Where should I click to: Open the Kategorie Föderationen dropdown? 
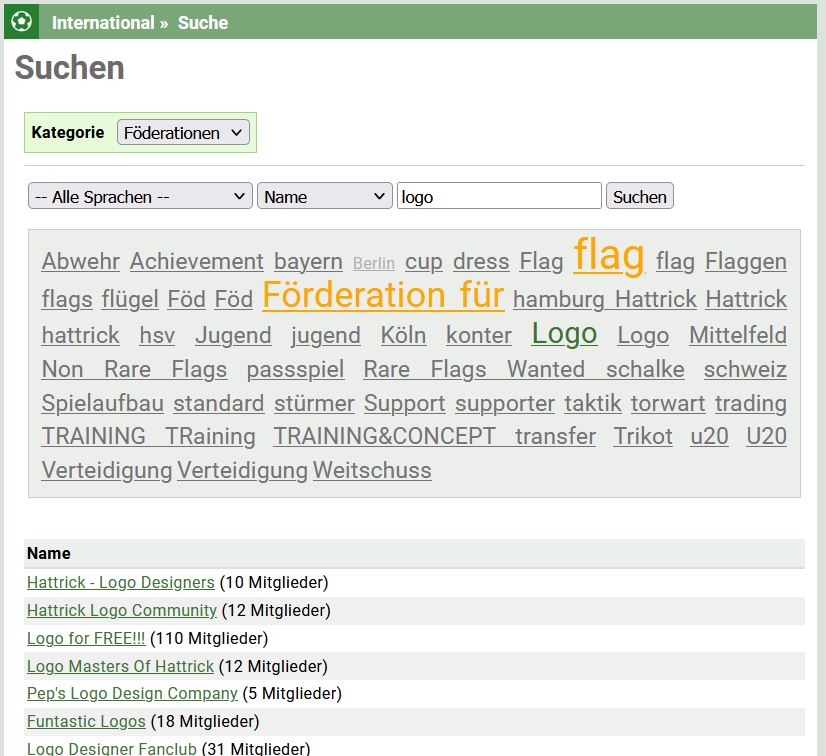pos(183,133)
